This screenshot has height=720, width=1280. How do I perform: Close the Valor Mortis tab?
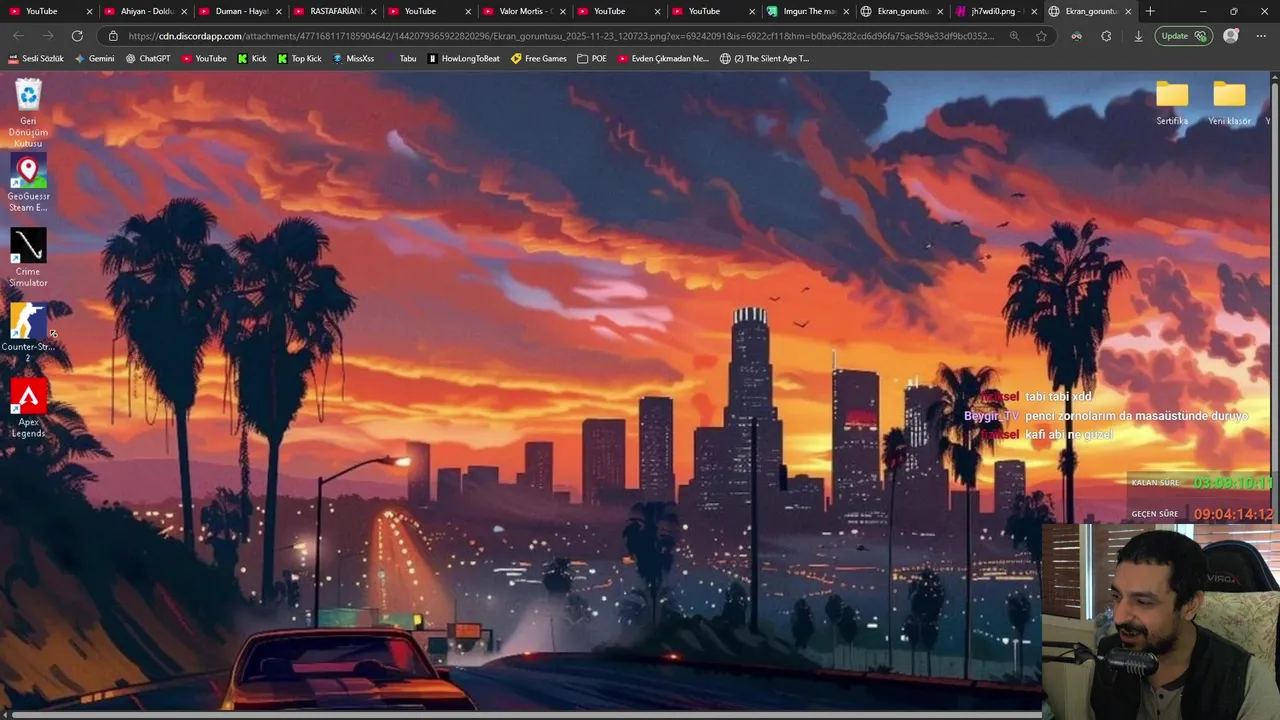click(x=563, y=11)
